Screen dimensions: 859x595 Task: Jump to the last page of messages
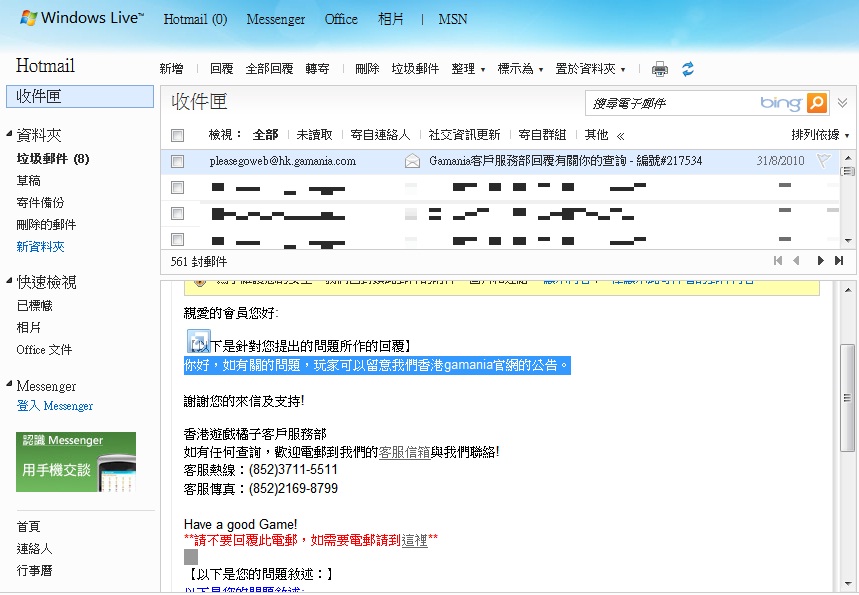(x=839, y=261)
